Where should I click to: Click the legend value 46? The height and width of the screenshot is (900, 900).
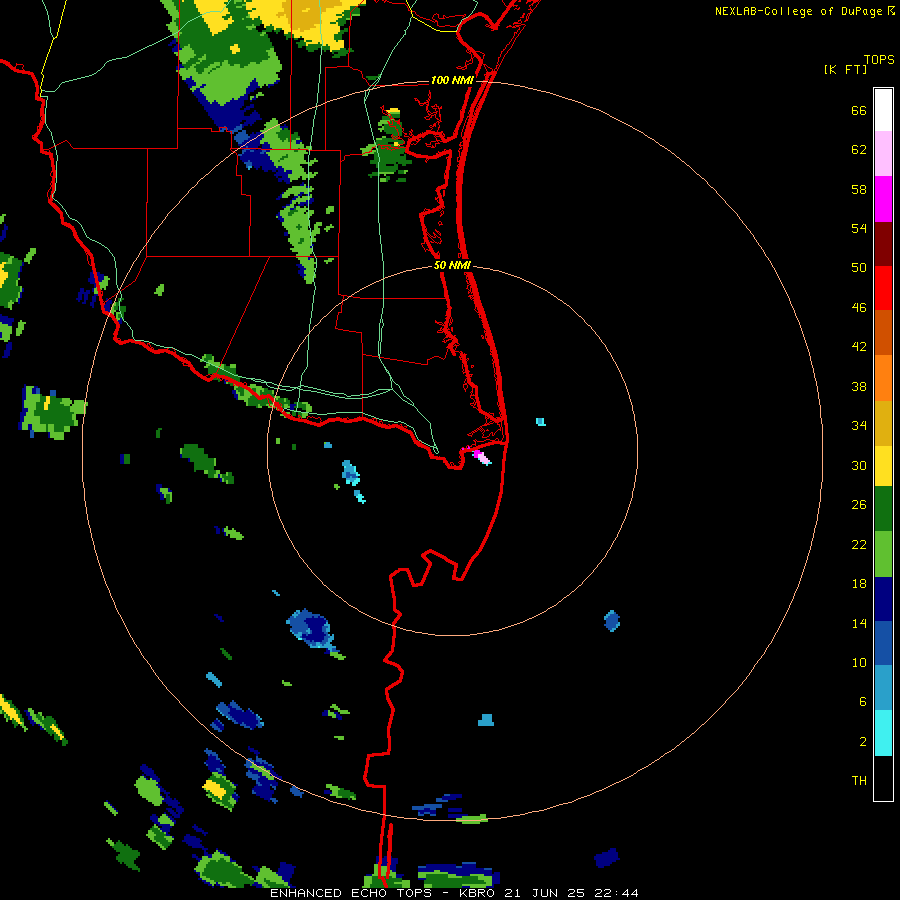[859, 308]
